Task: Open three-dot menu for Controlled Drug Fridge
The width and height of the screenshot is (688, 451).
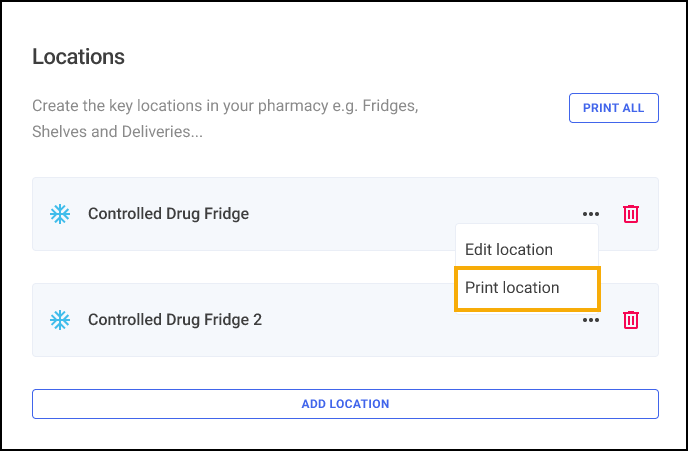Action: pos(591,213)
